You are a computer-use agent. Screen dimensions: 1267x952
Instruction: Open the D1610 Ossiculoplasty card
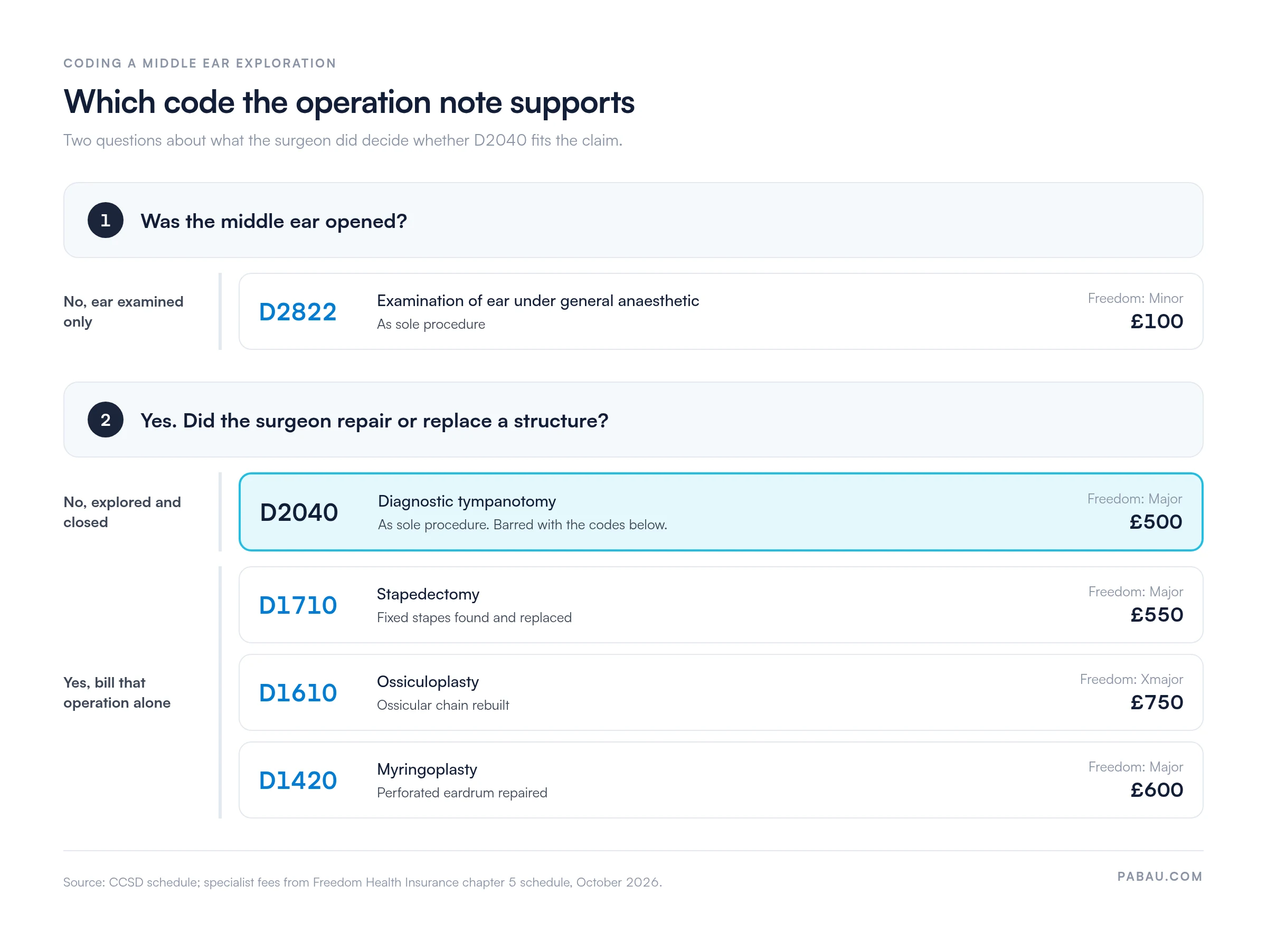pos(721,693)
